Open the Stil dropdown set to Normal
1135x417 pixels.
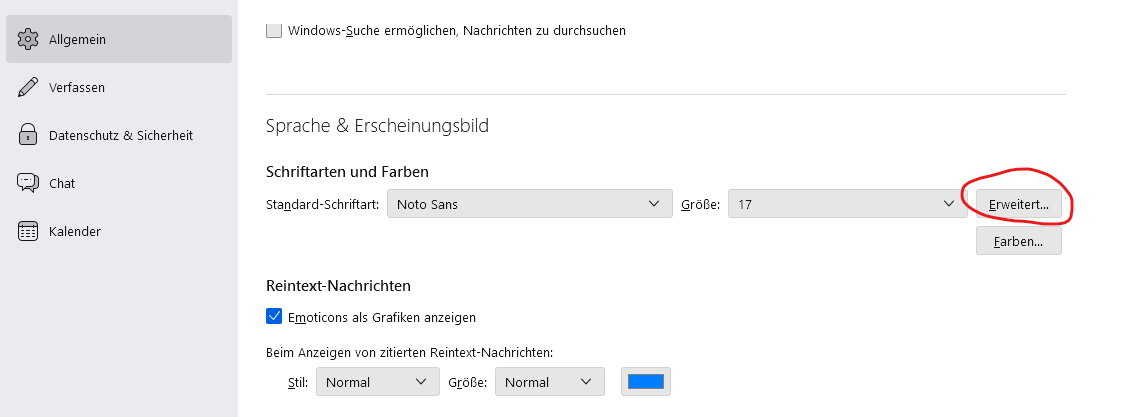(377, 382)
